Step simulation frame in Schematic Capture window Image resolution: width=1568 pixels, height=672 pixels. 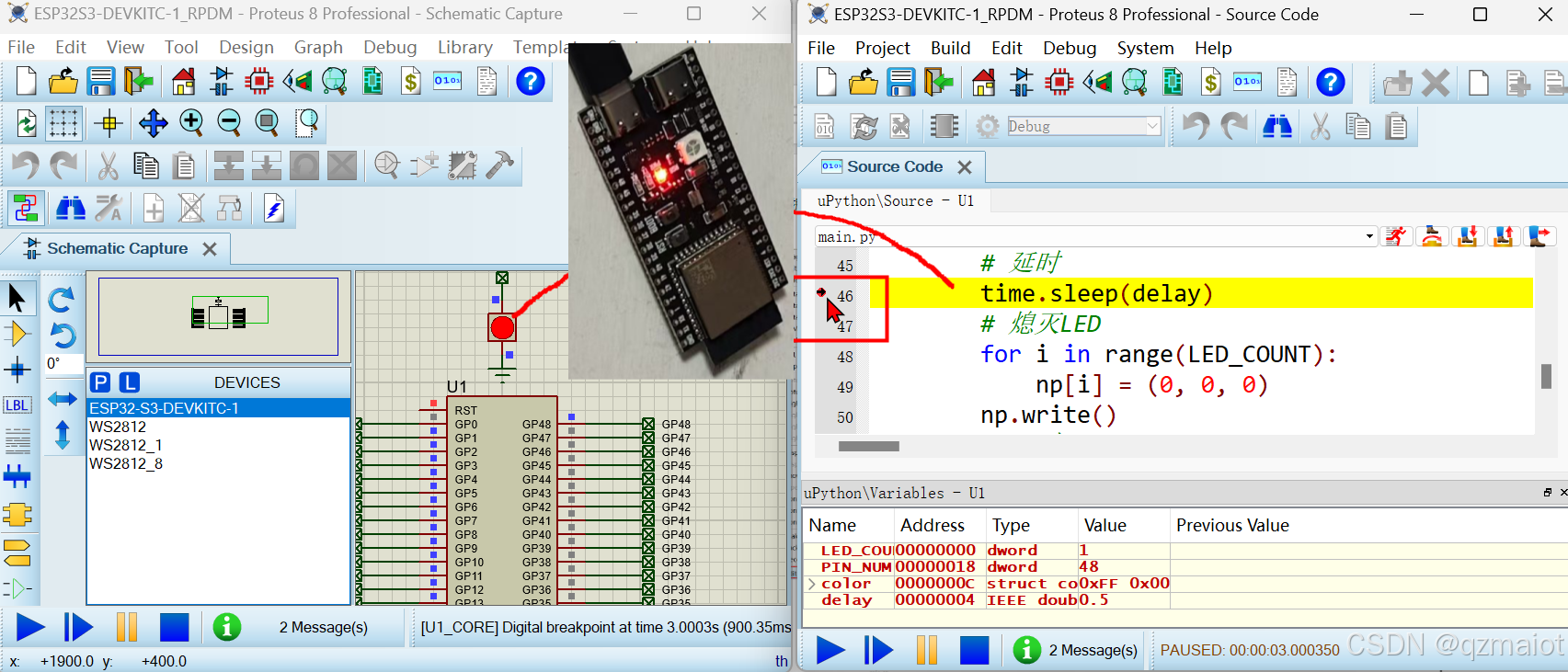point(78,628)
